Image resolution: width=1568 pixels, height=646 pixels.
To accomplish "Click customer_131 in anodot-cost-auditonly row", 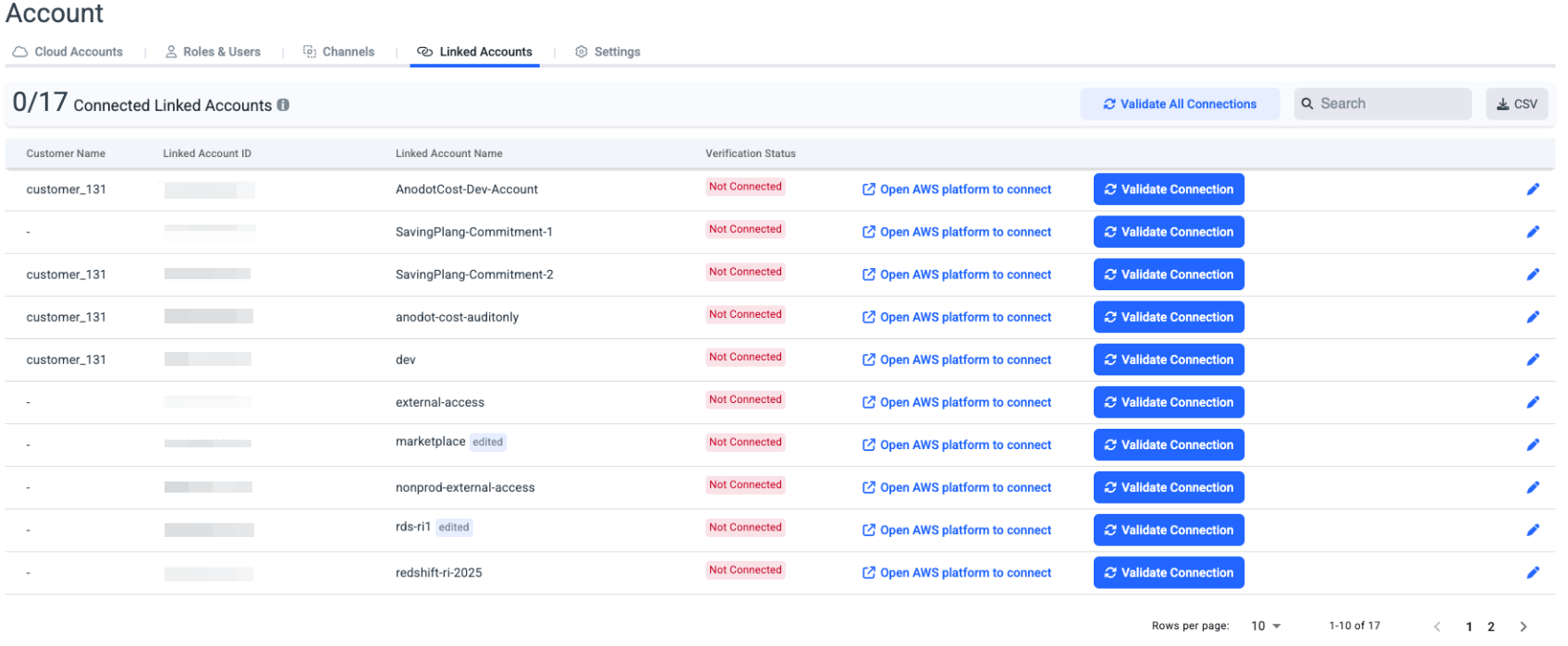I will tap(66, 317).
